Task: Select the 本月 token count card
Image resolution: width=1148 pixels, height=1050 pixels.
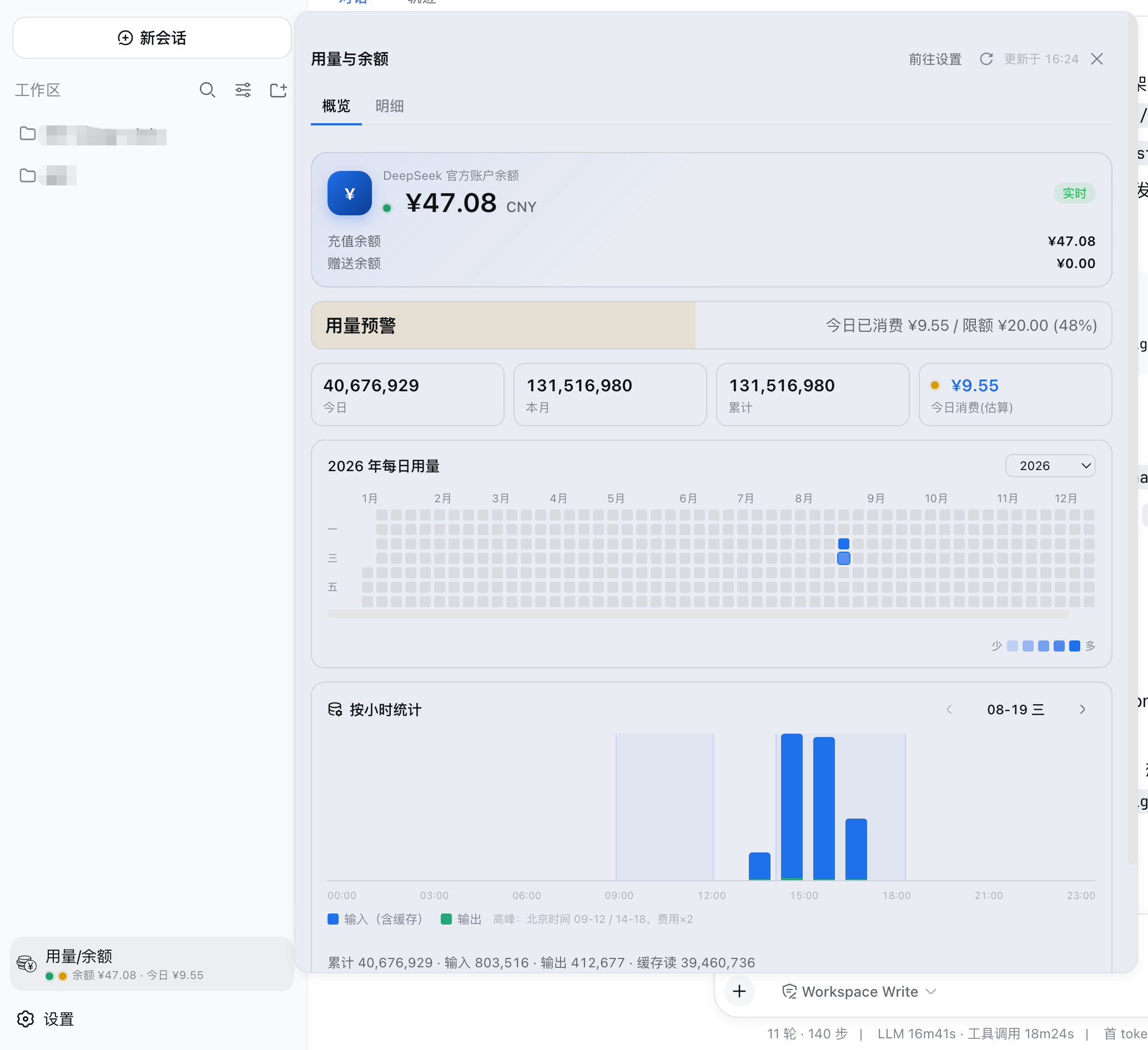Action: click(x=610, y=395)
